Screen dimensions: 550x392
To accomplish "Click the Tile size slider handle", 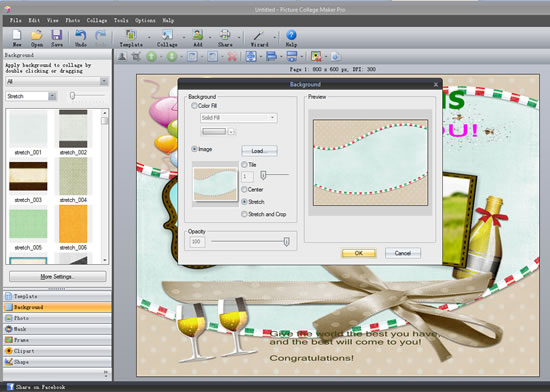I will click(x=263, y=174).
